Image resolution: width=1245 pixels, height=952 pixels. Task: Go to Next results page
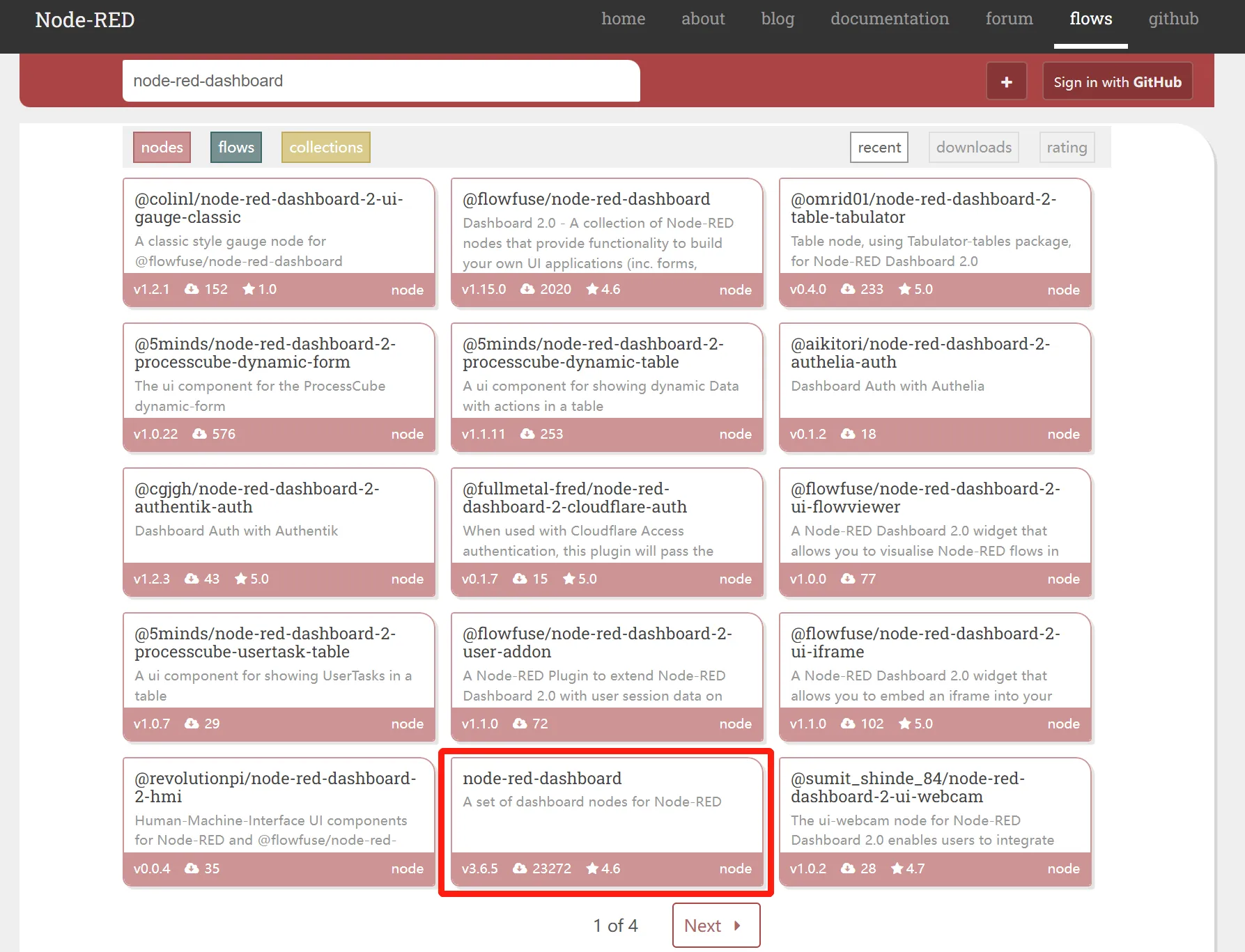click(x=716, y=926)
